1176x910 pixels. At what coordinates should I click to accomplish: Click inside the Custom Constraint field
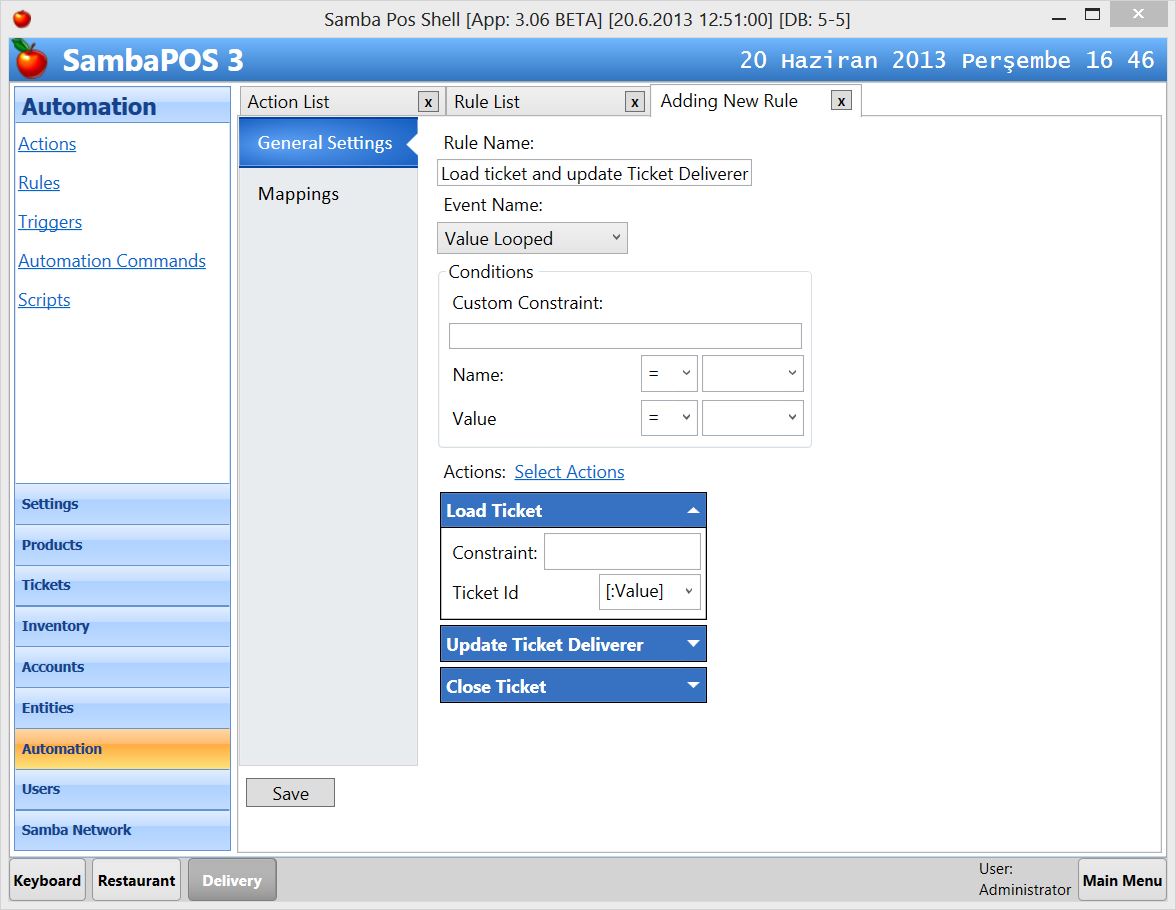[624, 335]
